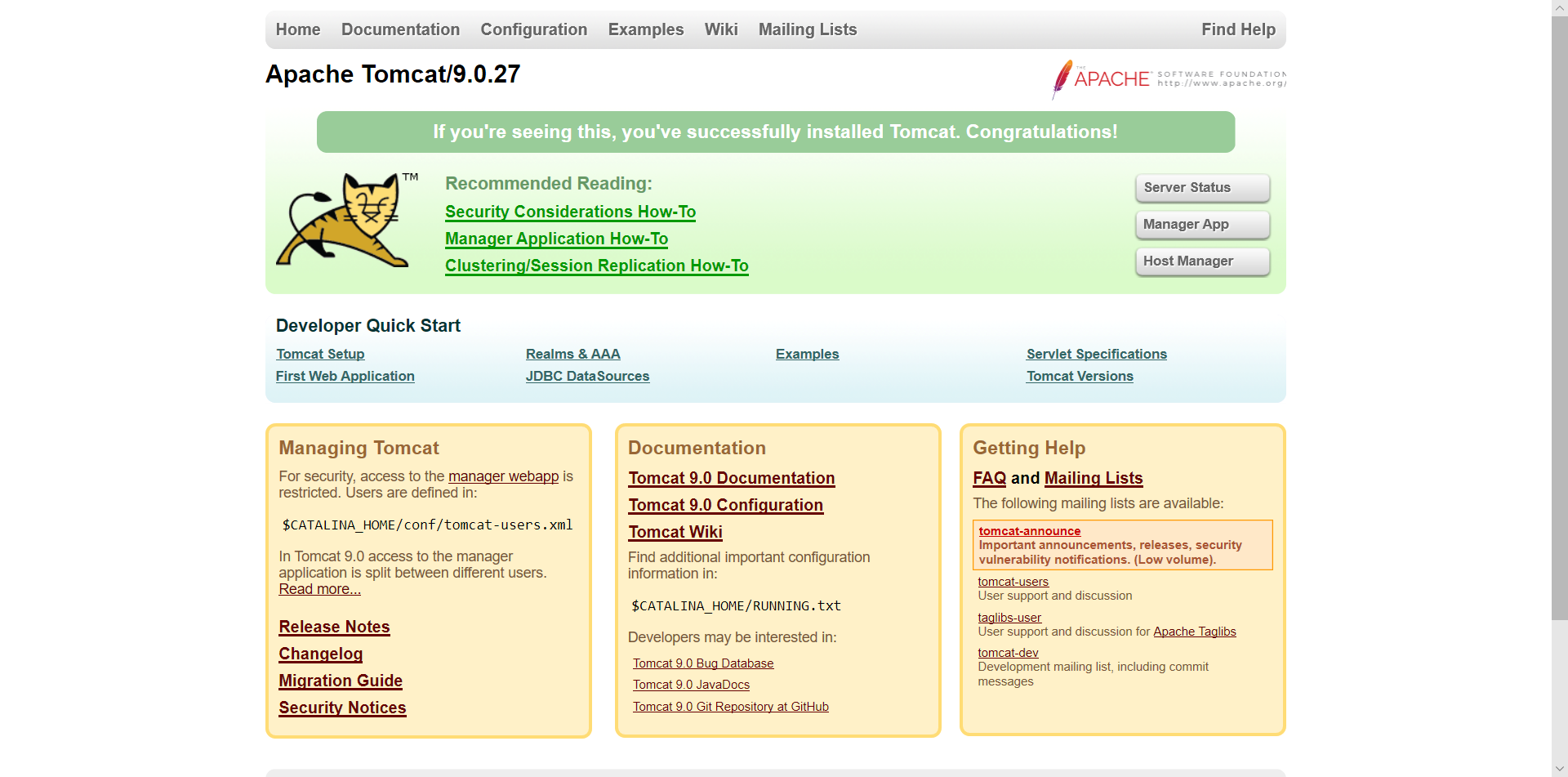
Task: Click the Apache Software Foundation feather logo
Action: [x=1169, y=79]
